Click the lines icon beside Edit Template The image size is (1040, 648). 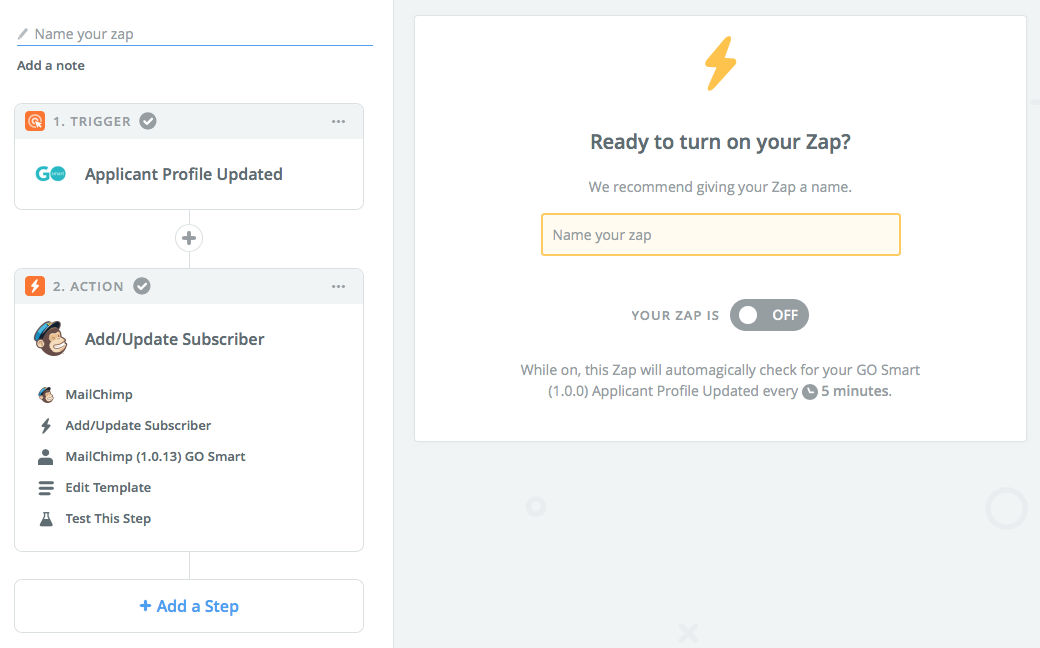click(46, 487)
